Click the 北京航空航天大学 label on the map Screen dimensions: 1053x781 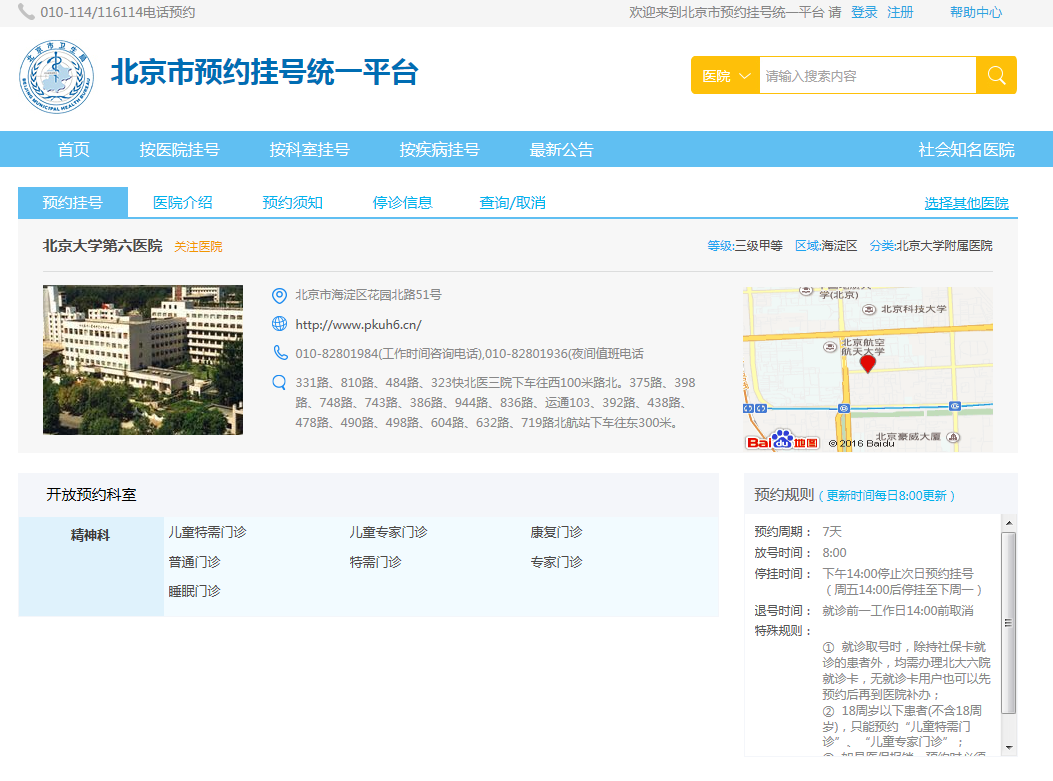863,347
